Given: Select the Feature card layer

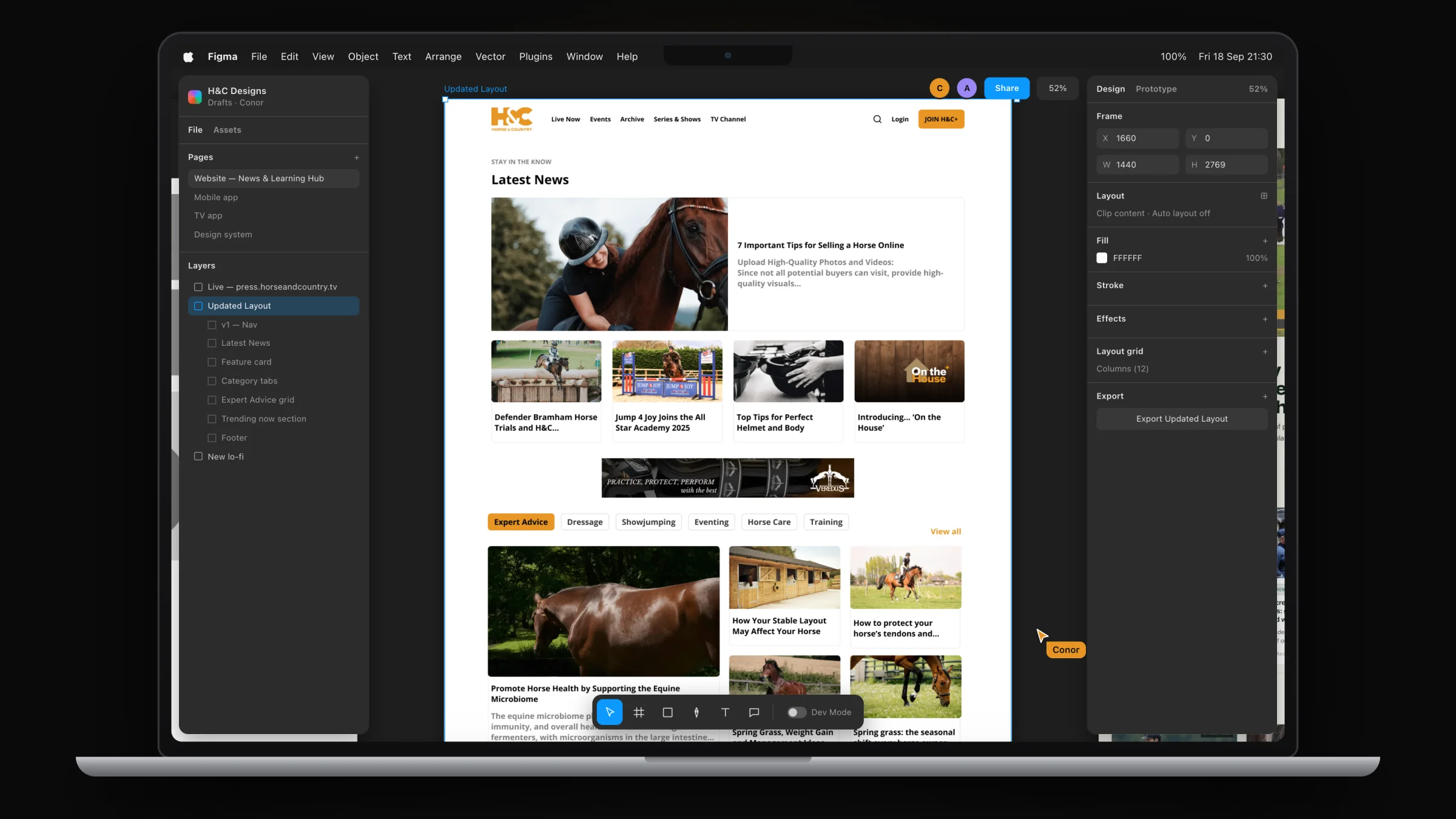Looking at the screenshot, I should coord(274,362).
